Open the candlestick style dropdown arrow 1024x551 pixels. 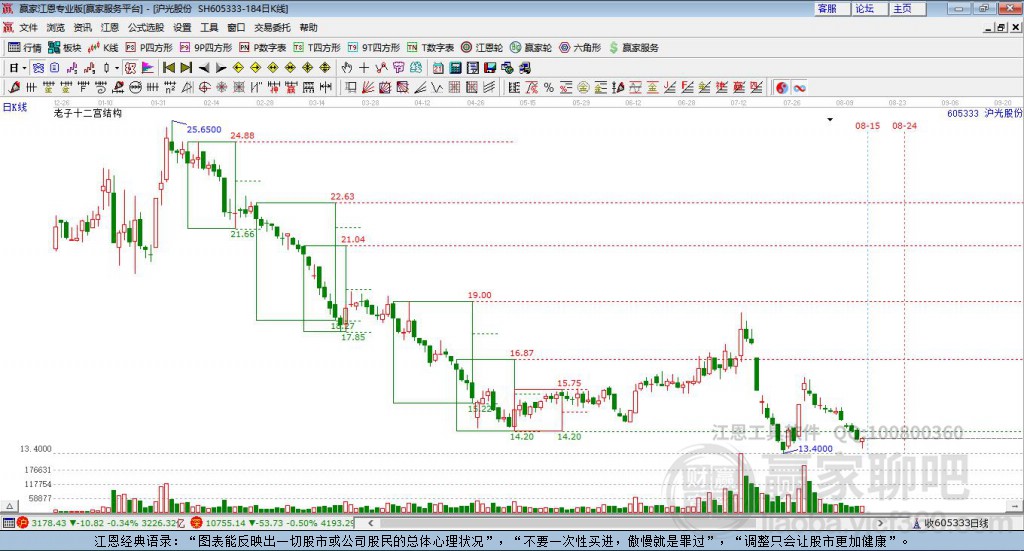click(117, 68)
